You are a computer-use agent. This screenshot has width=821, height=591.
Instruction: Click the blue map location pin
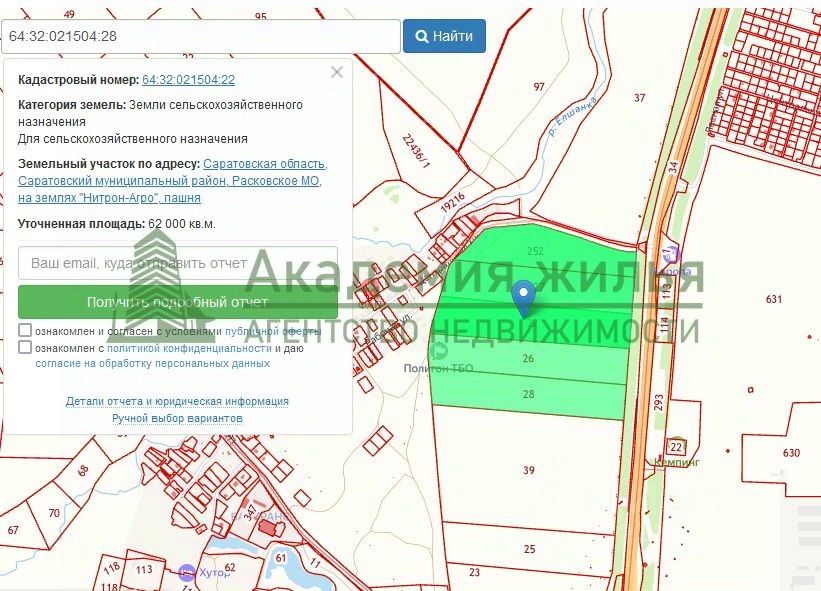coord(523,298)
